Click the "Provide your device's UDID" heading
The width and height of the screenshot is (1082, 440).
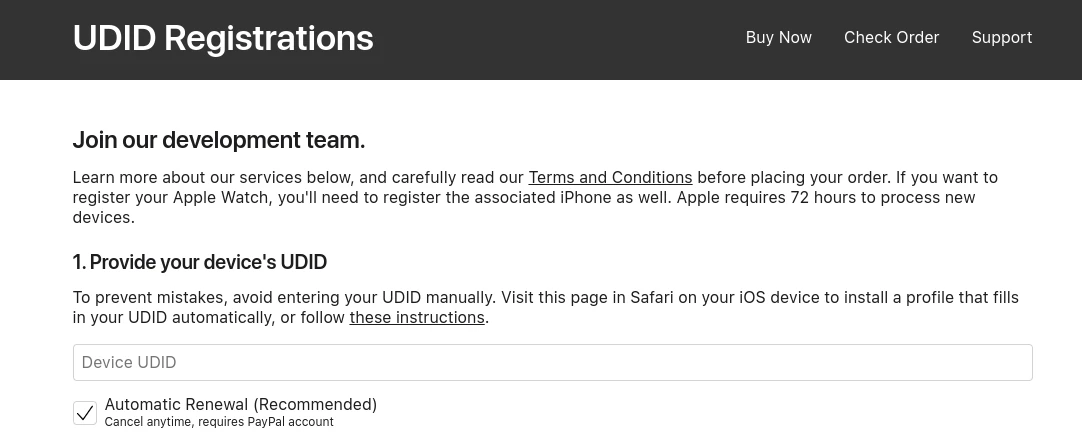(200, 263)
